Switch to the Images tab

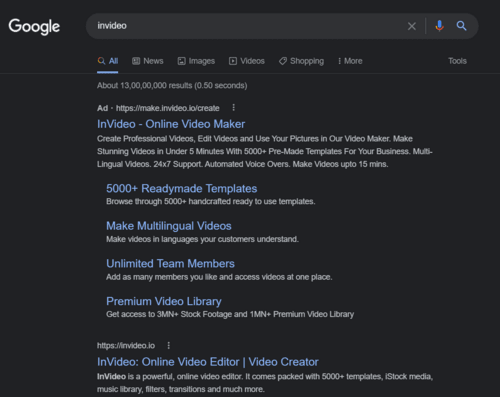(196, 61)
